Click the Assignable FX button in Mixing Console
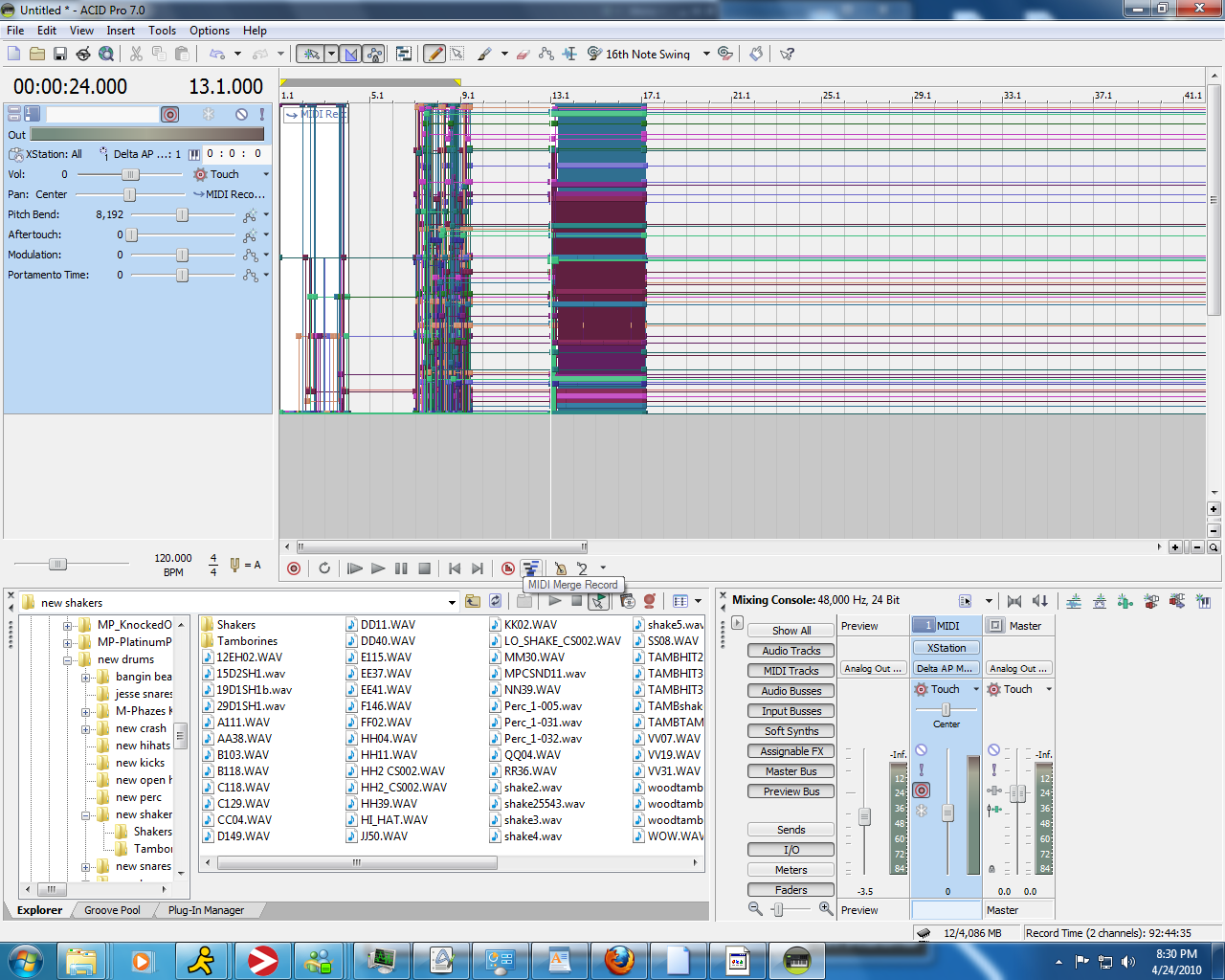The width and height of the screenshot is (1225, 980). click(791, 751)
